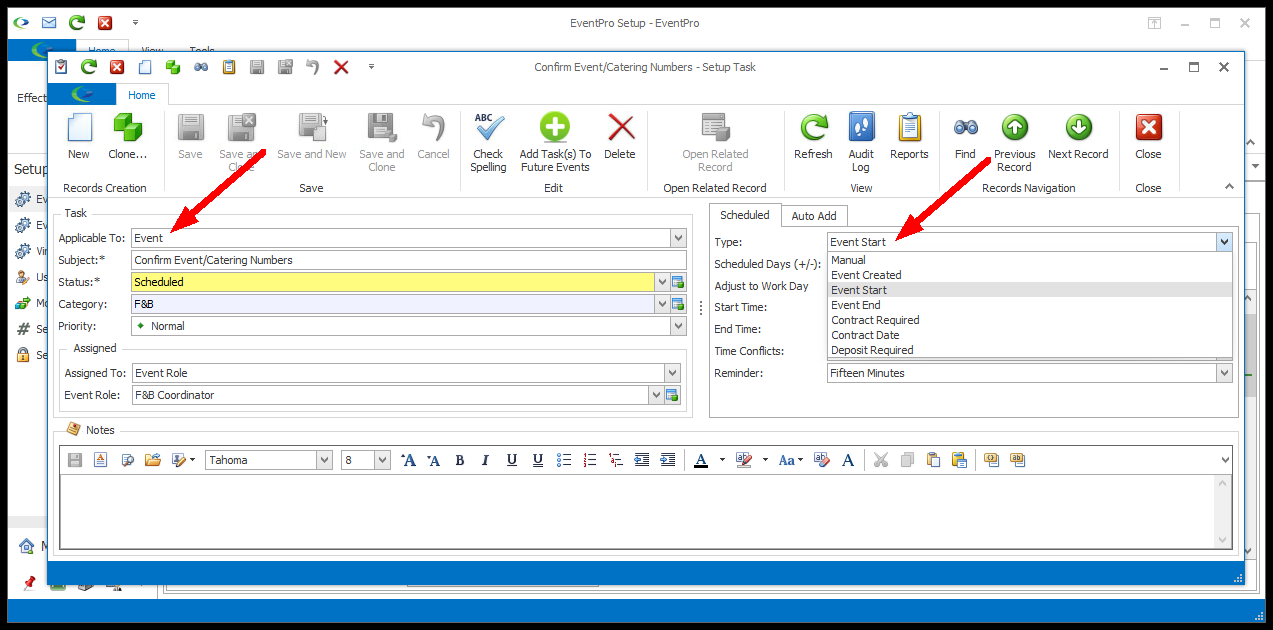Select Contract Required from Type list

(x=1030, y=320)
